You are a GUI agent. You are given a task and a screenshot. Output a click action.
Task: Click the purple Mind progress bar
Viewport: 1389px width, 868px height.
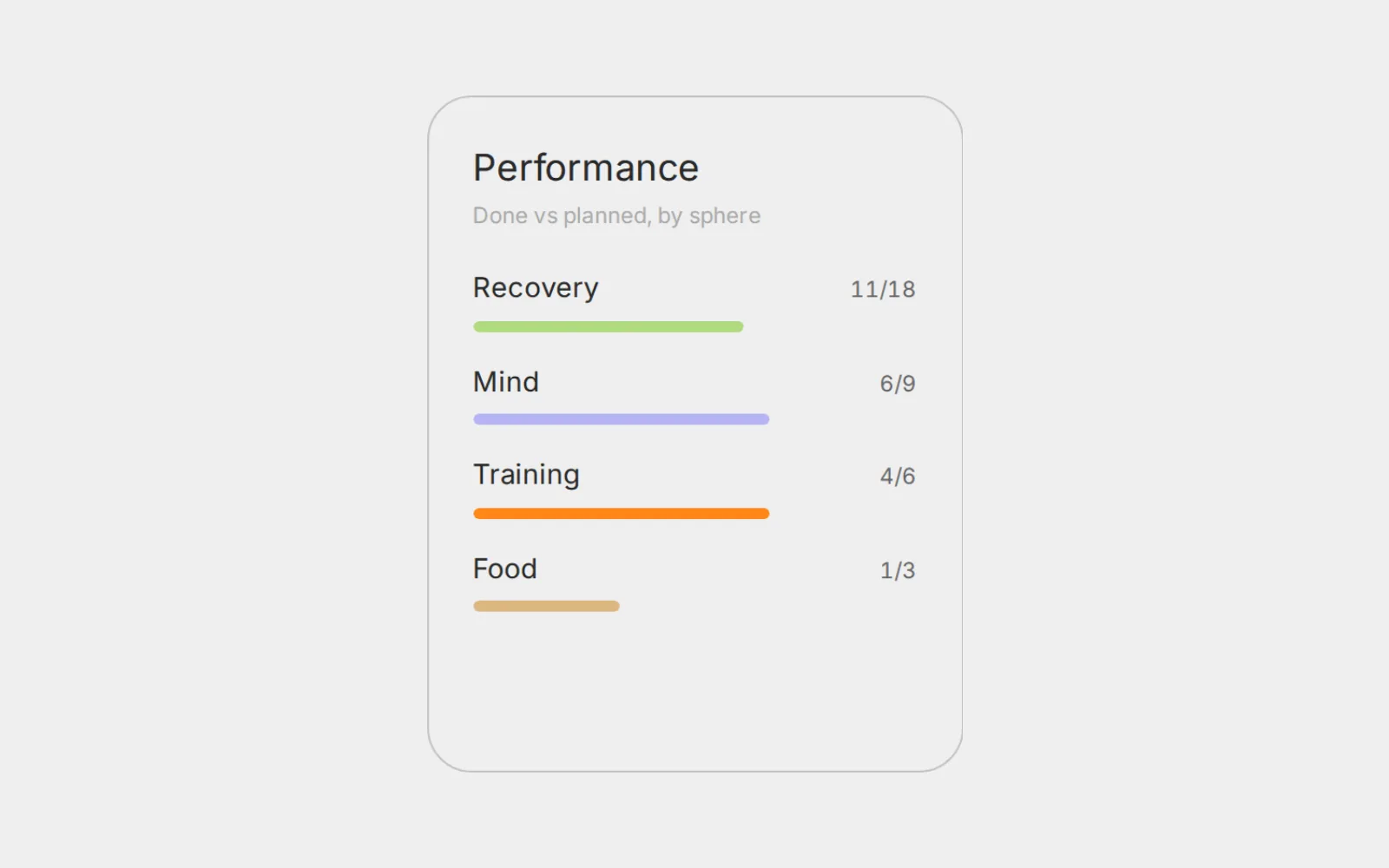click(621, 419)
